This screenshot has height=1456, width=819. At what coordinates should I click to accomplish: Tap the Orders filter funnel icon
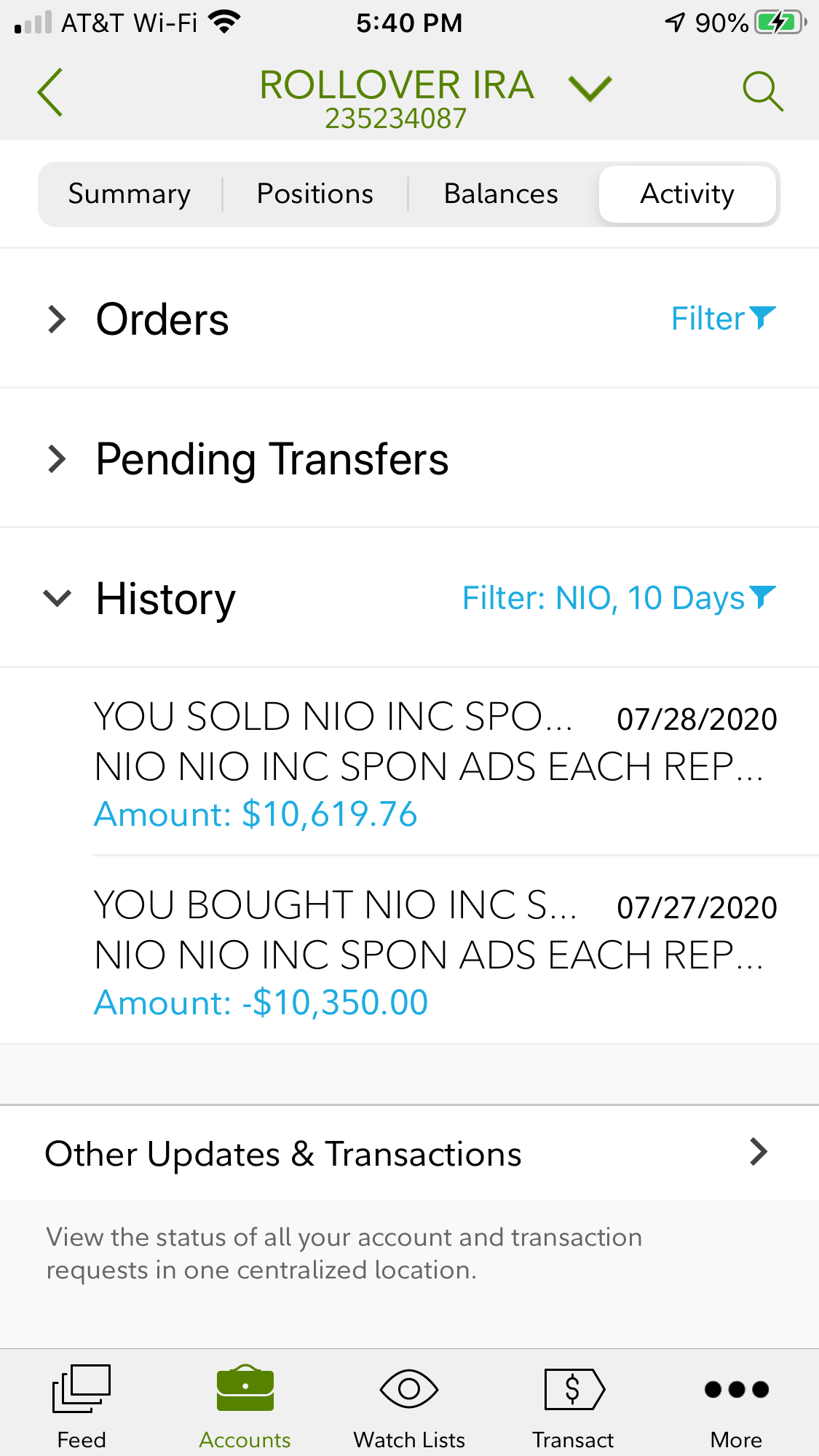(x=762, y=317)
